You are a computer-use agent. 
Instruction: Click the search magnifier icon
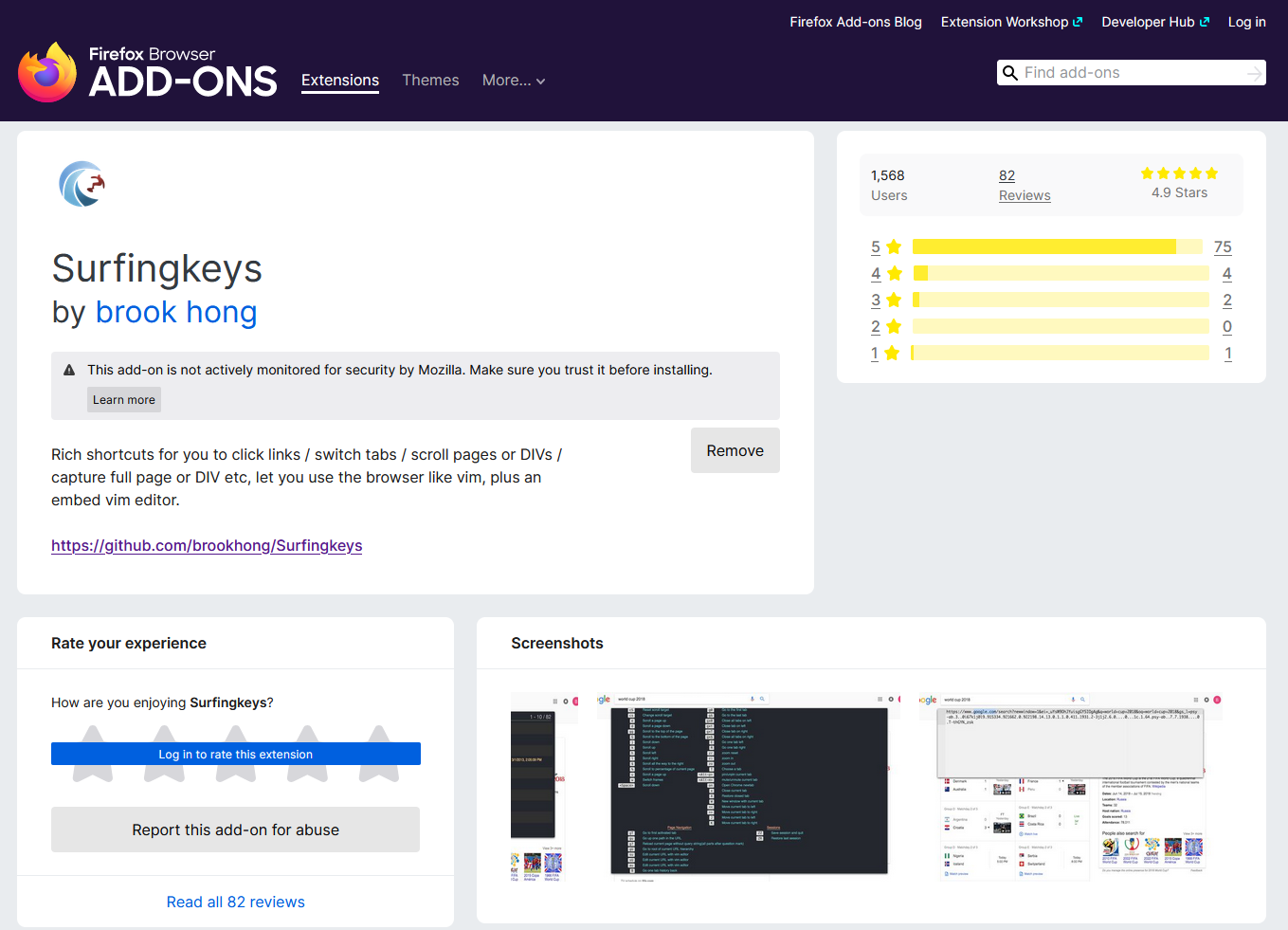point(1009,73)
